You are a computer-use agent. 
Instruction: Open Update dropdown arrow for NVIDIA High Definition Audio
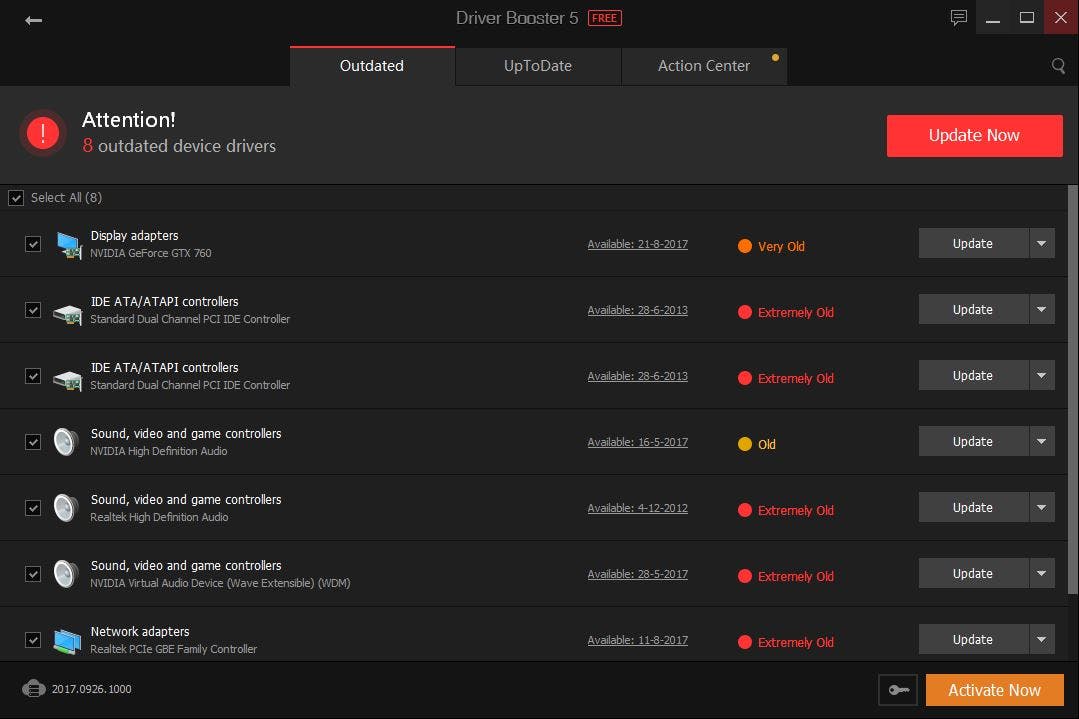(1042, 442)
